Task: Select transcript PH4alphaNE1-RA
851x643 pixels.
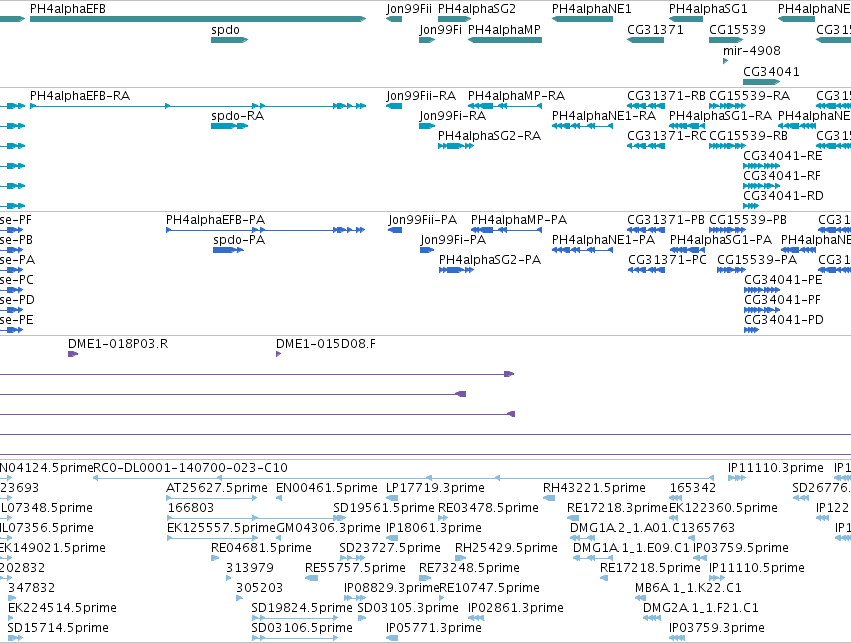Action: point(582,126)
